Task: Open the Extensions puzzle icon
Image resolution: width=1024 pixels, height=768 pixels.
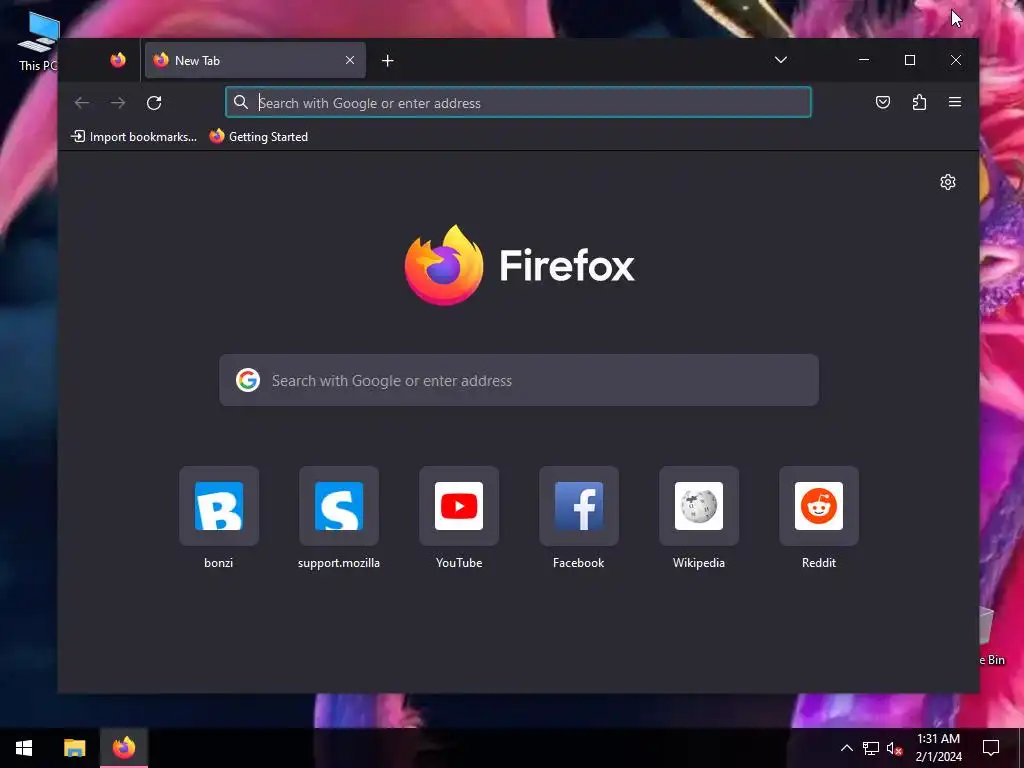Action: coord(919,102)
